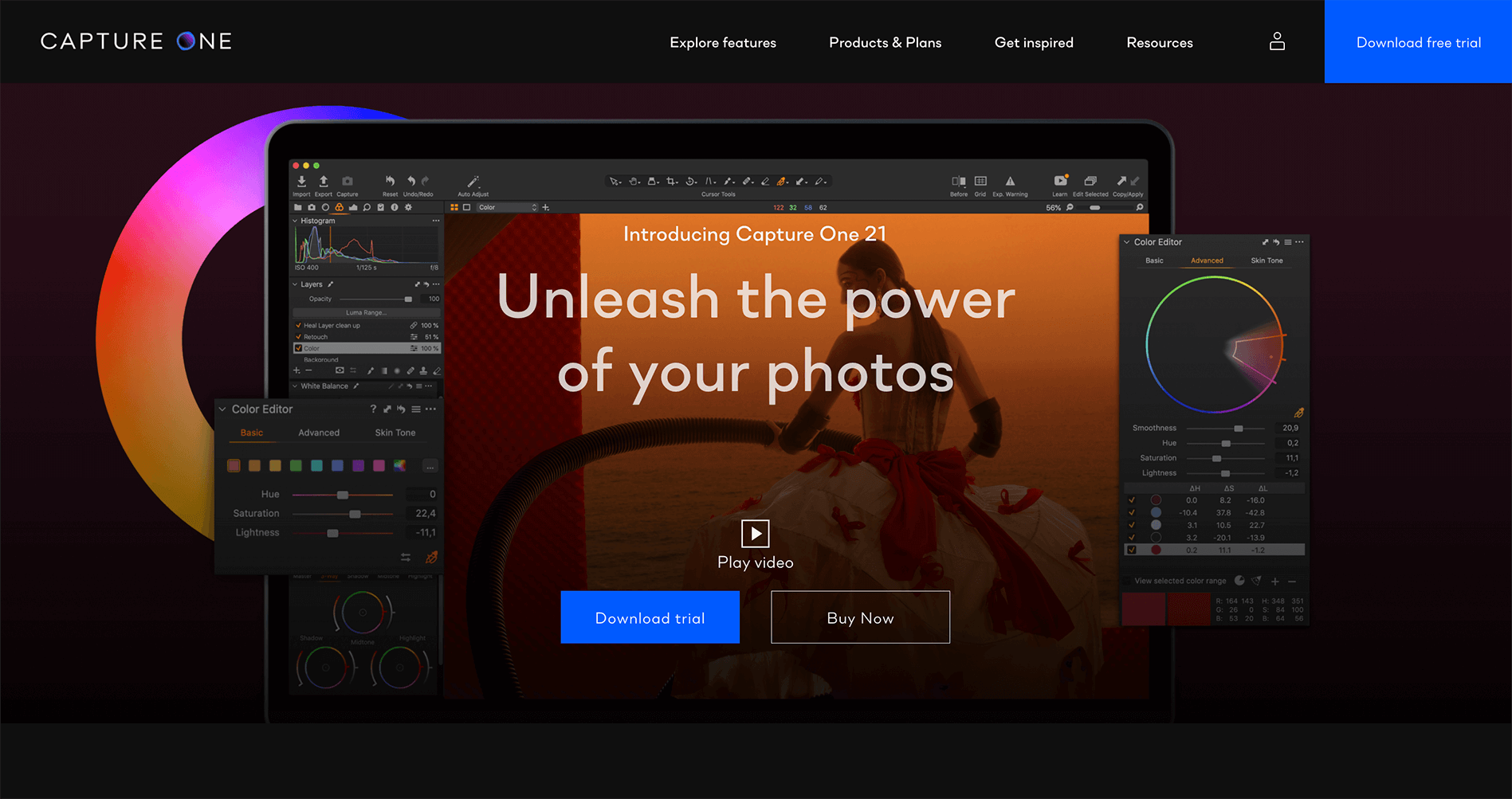Toggle the Retouch layer checkbox
This screenshot has width=1512, height=799.
click(x=298, y=337)
